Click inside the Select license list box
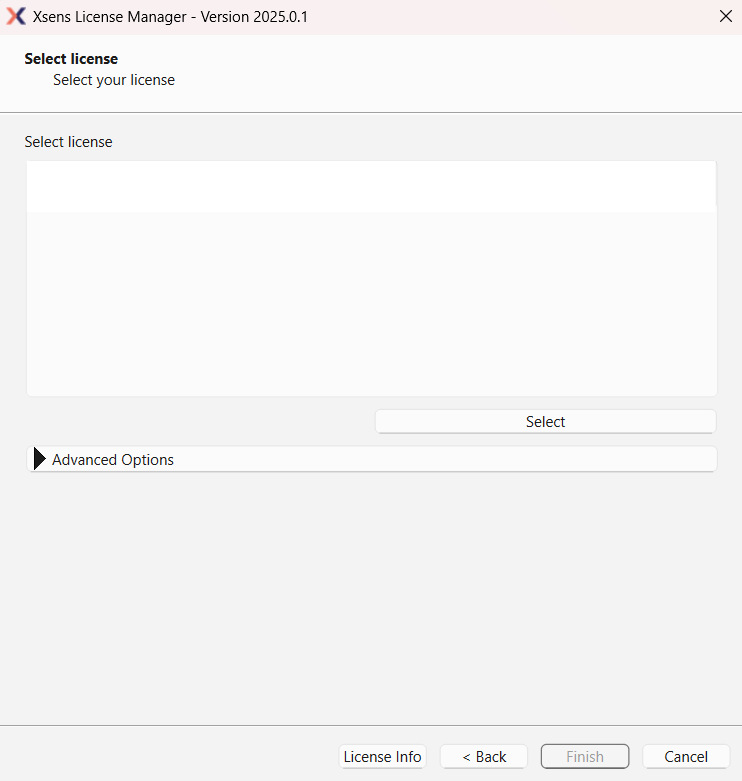This screenshot has width=742, height=781. pos(371,278)
